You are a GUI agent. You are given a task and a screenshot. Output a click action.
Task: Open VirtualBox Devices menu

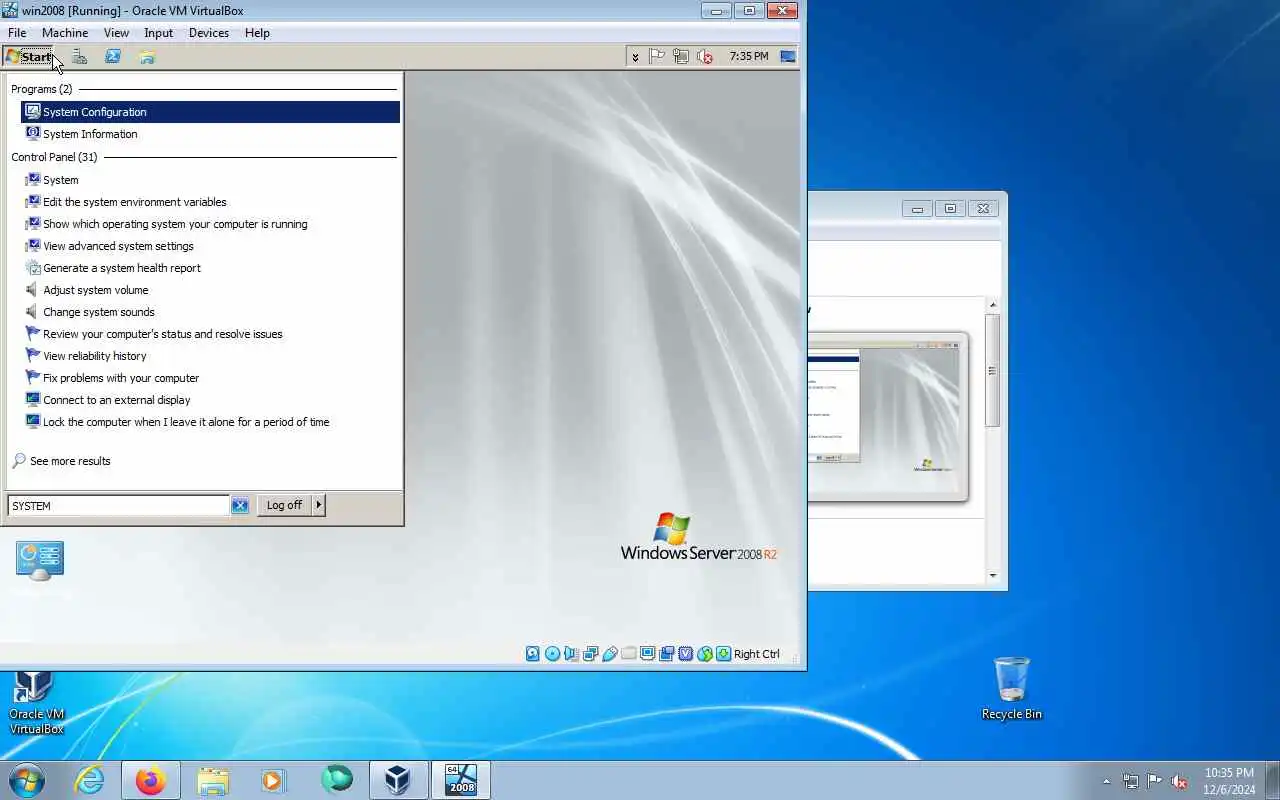[208, 33]
